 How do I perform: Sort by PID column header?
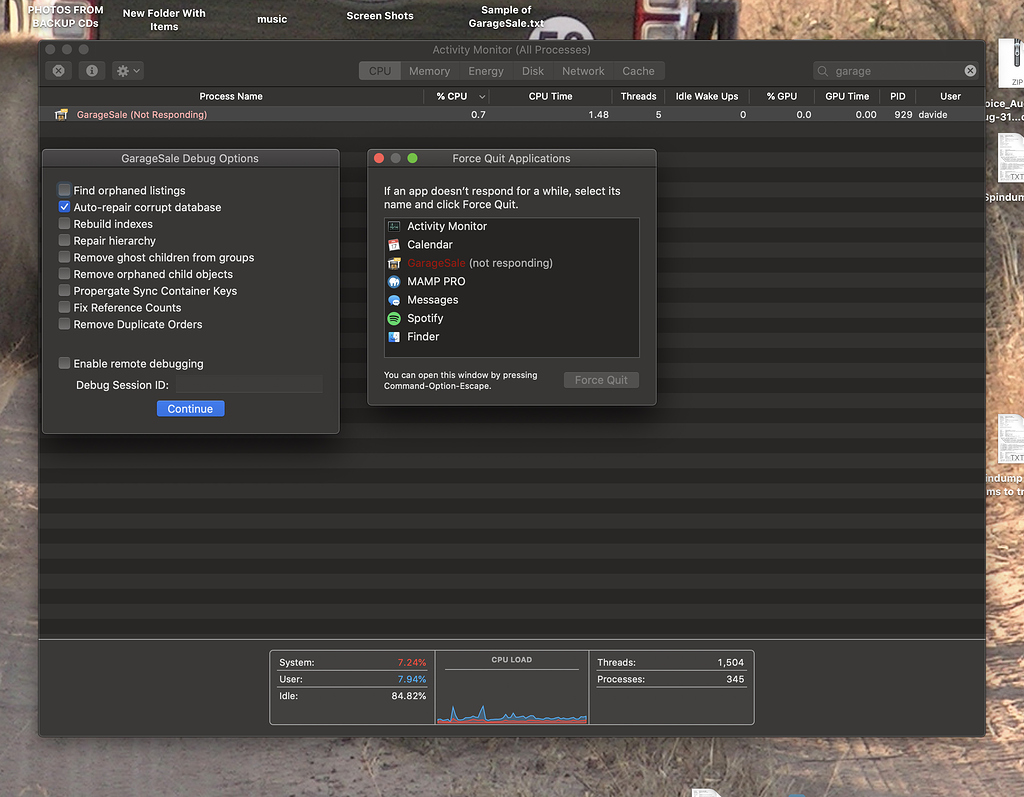tap(898, 96)
